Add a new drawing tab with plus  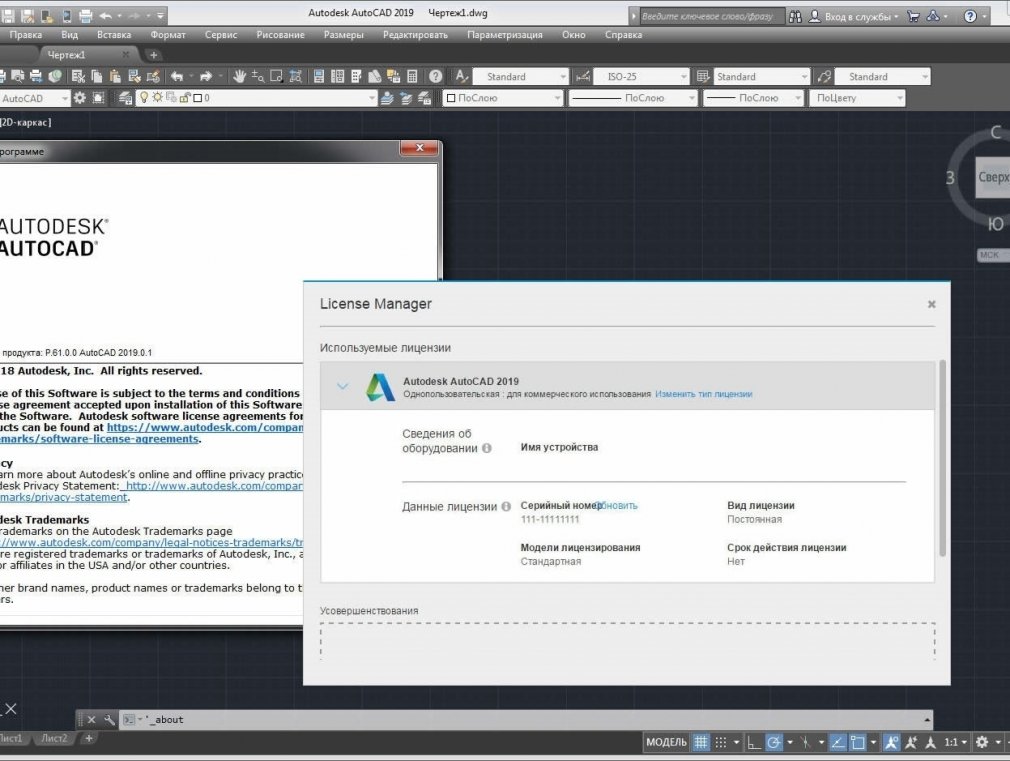pos(153,55)
